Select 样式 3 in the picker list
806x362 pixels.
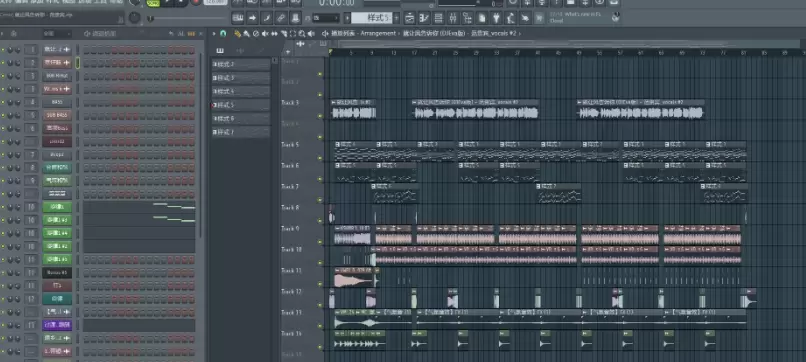241,78
